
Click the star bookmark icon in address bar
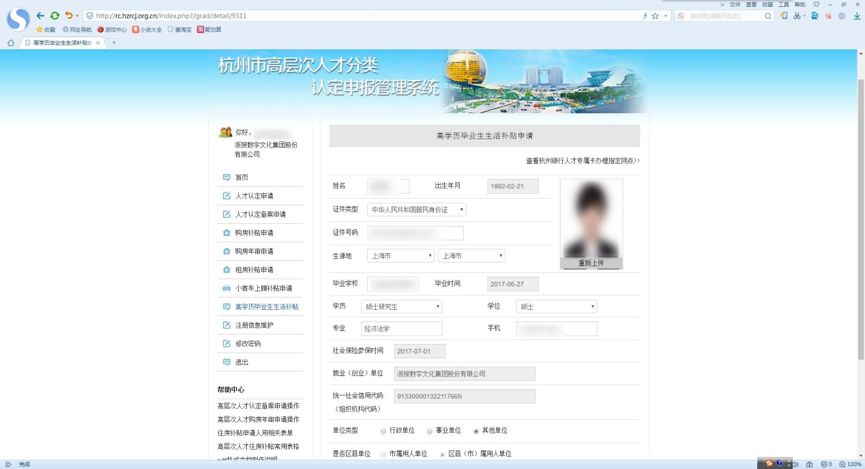(x=655, y=16)
